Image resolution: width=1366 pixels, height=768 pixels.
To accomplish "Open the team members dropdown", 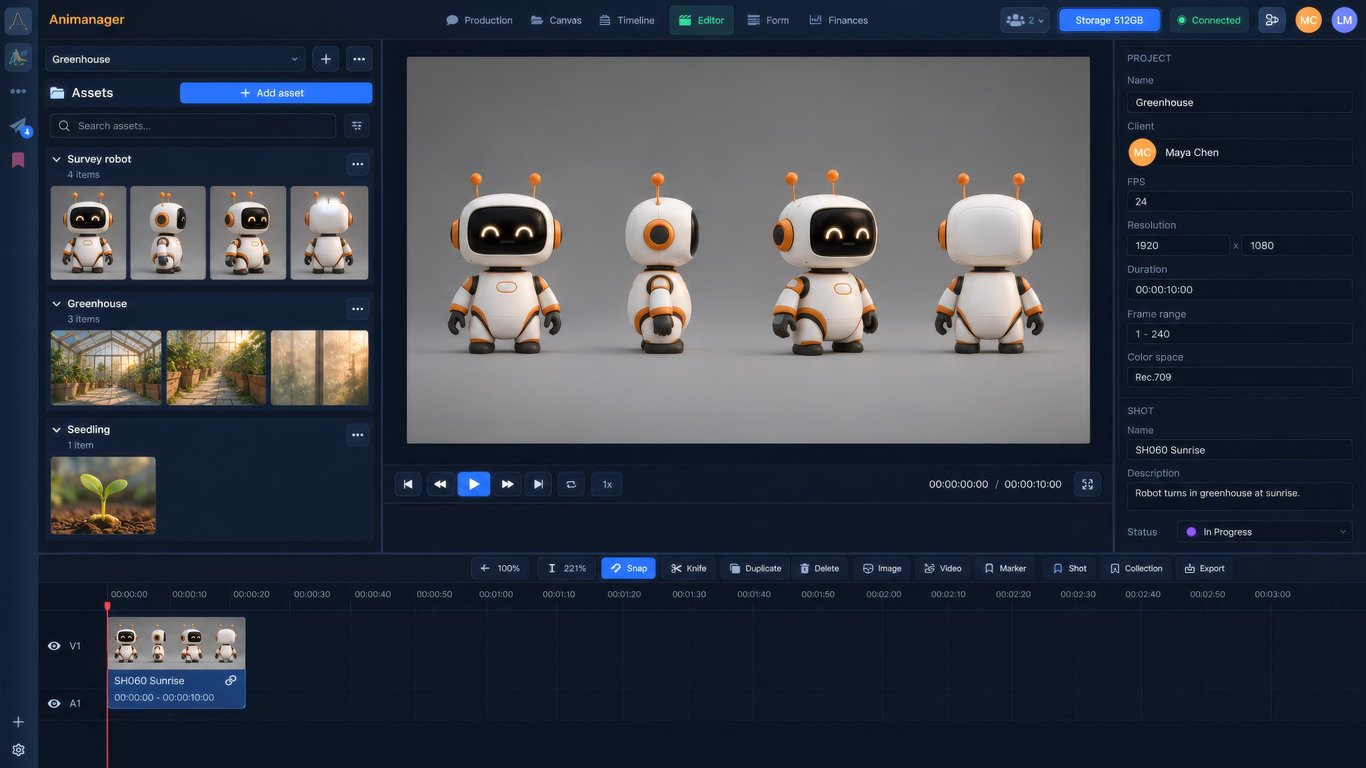I will 1024,20.
